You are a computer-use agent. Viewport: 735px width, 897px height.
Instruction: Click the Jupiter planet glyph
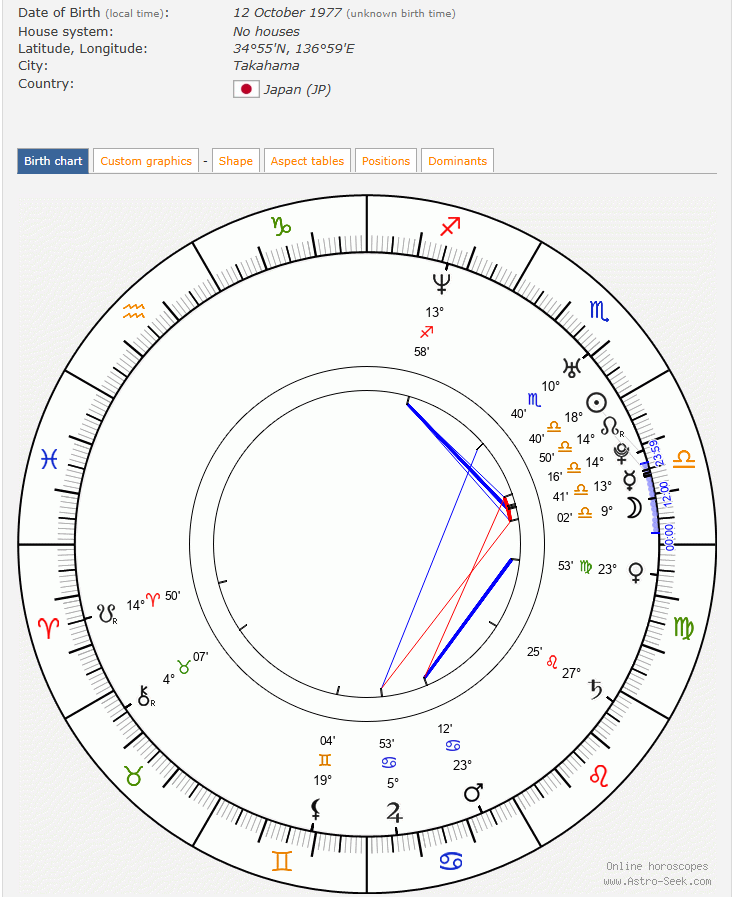pyautogui.click(x=394, y=812)
